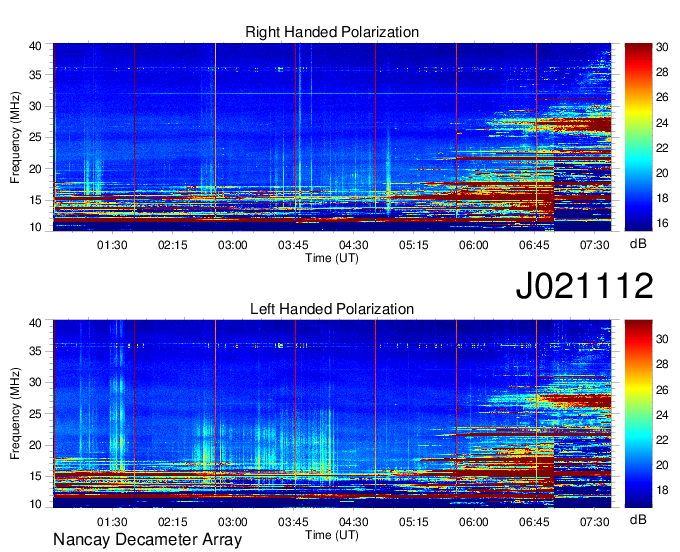
Task: Click the 40 tick on top frequency axis
Action: (x=35, y=46)
